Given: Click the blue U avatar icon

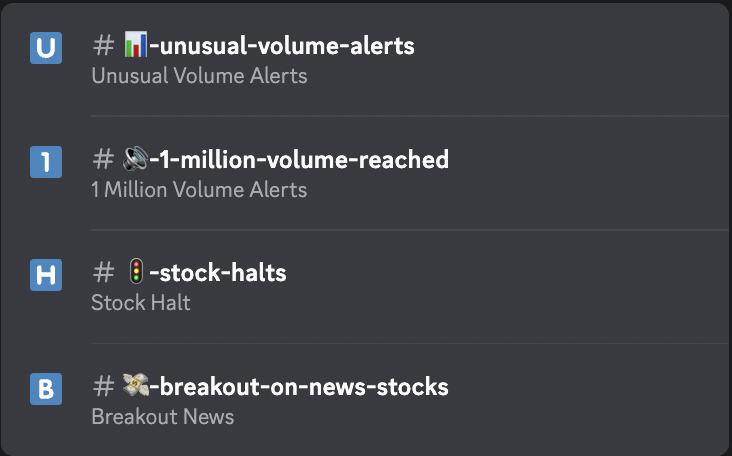Looking at the screenshot, I should pos(46,48).
